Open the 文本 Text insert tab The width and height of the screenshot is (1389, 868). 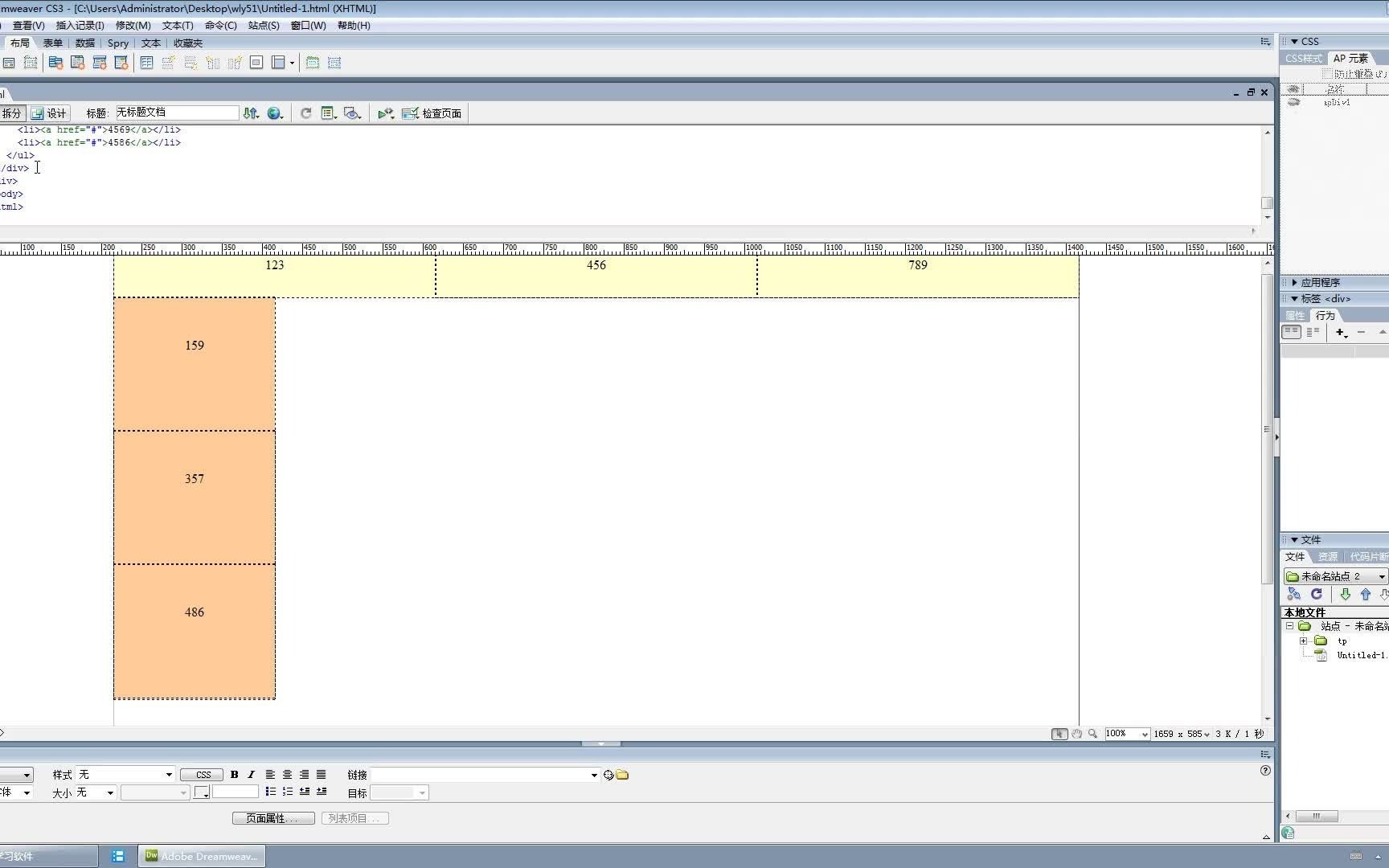pos(151,43)
